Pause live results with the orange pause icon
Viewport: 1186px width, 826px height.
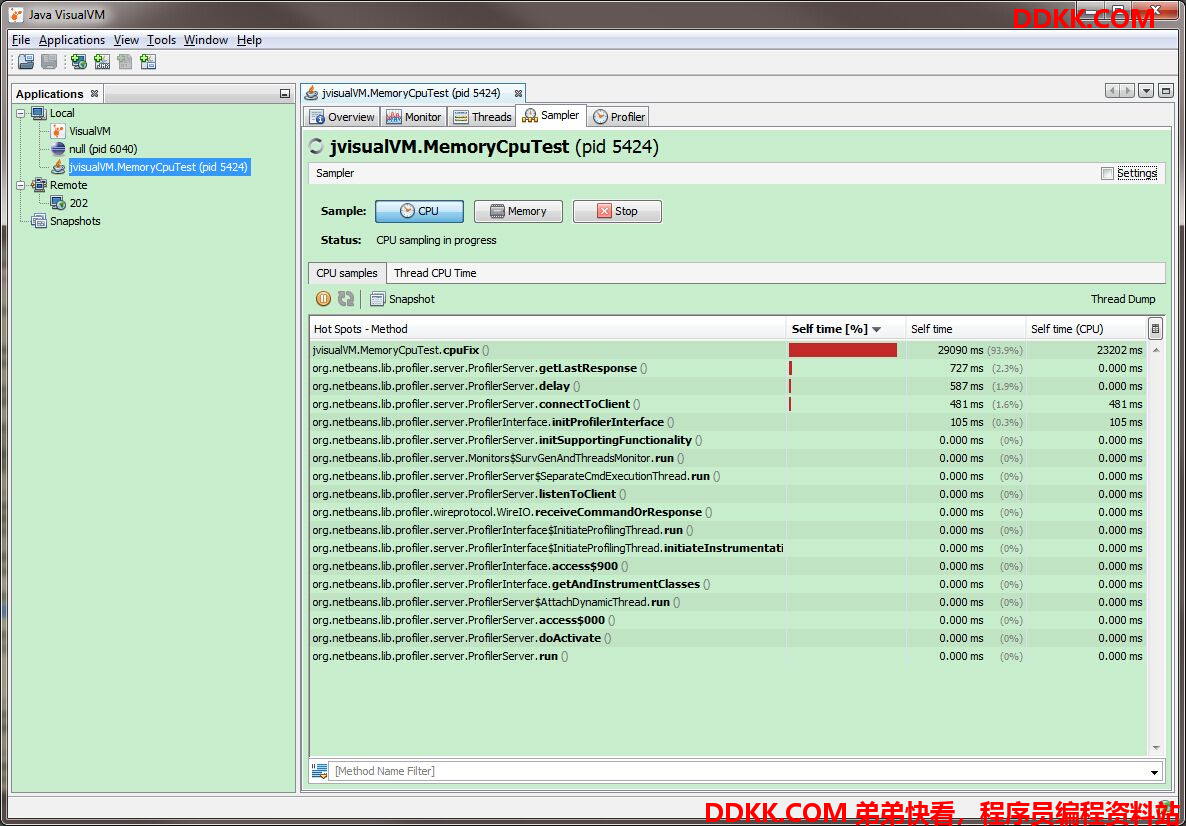(x=324, y=299)
